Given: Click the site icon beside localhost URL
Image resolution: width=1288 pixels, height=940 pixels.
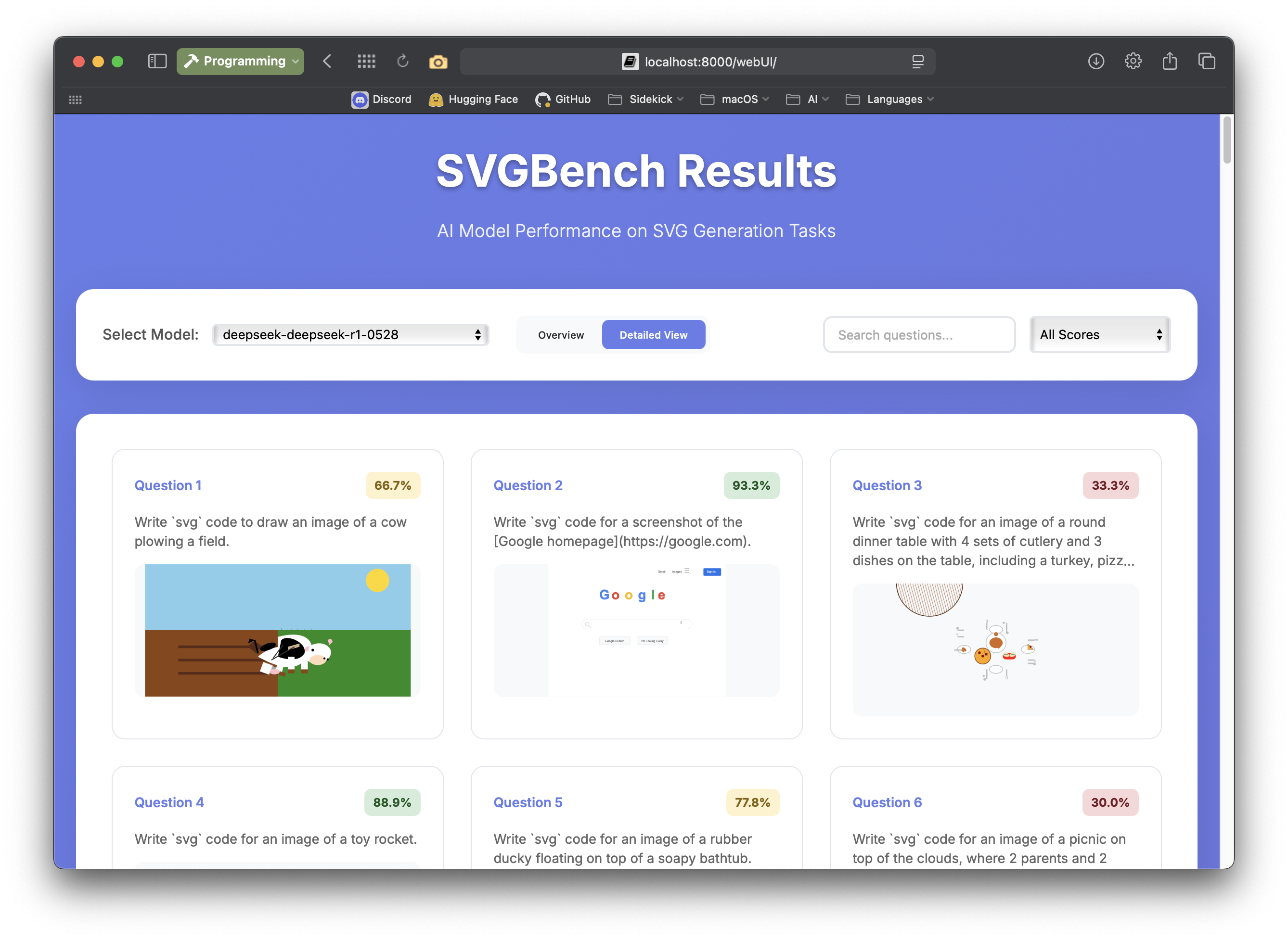Looking at the screenshot, I should tap(630, 62).
